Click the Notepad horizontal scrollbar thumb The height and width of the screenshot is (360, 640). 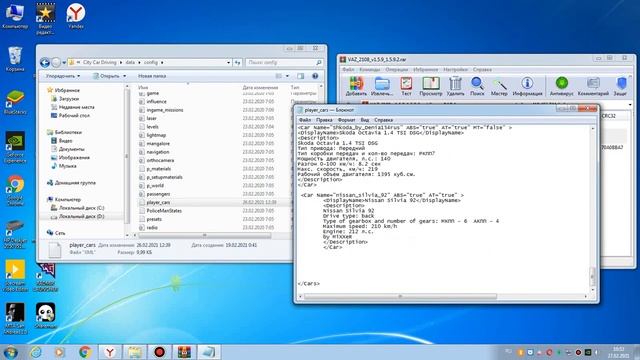tap(400, 296)
